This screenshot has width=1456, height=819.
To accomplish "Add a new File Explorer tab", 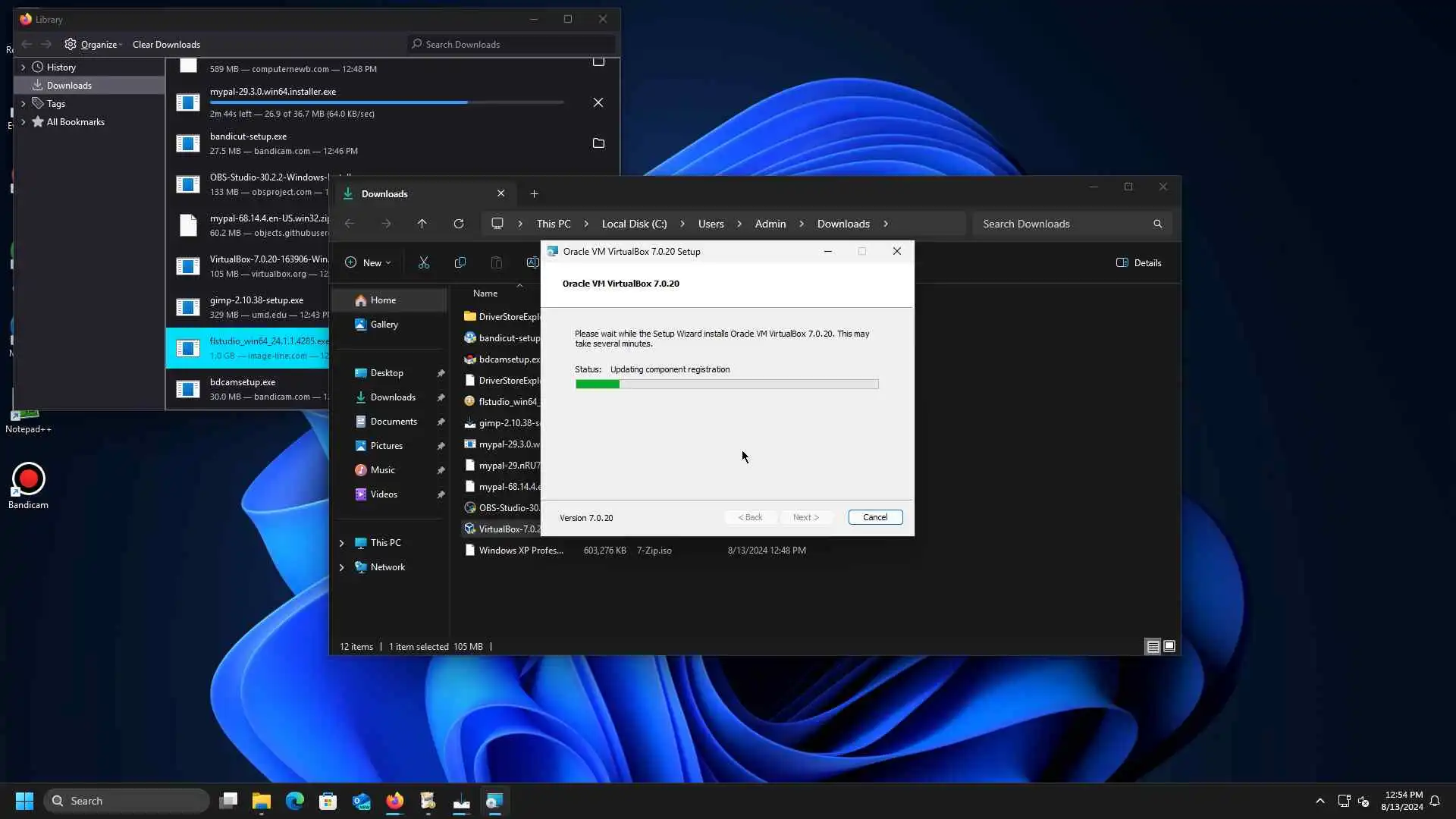I will [534, 194].
